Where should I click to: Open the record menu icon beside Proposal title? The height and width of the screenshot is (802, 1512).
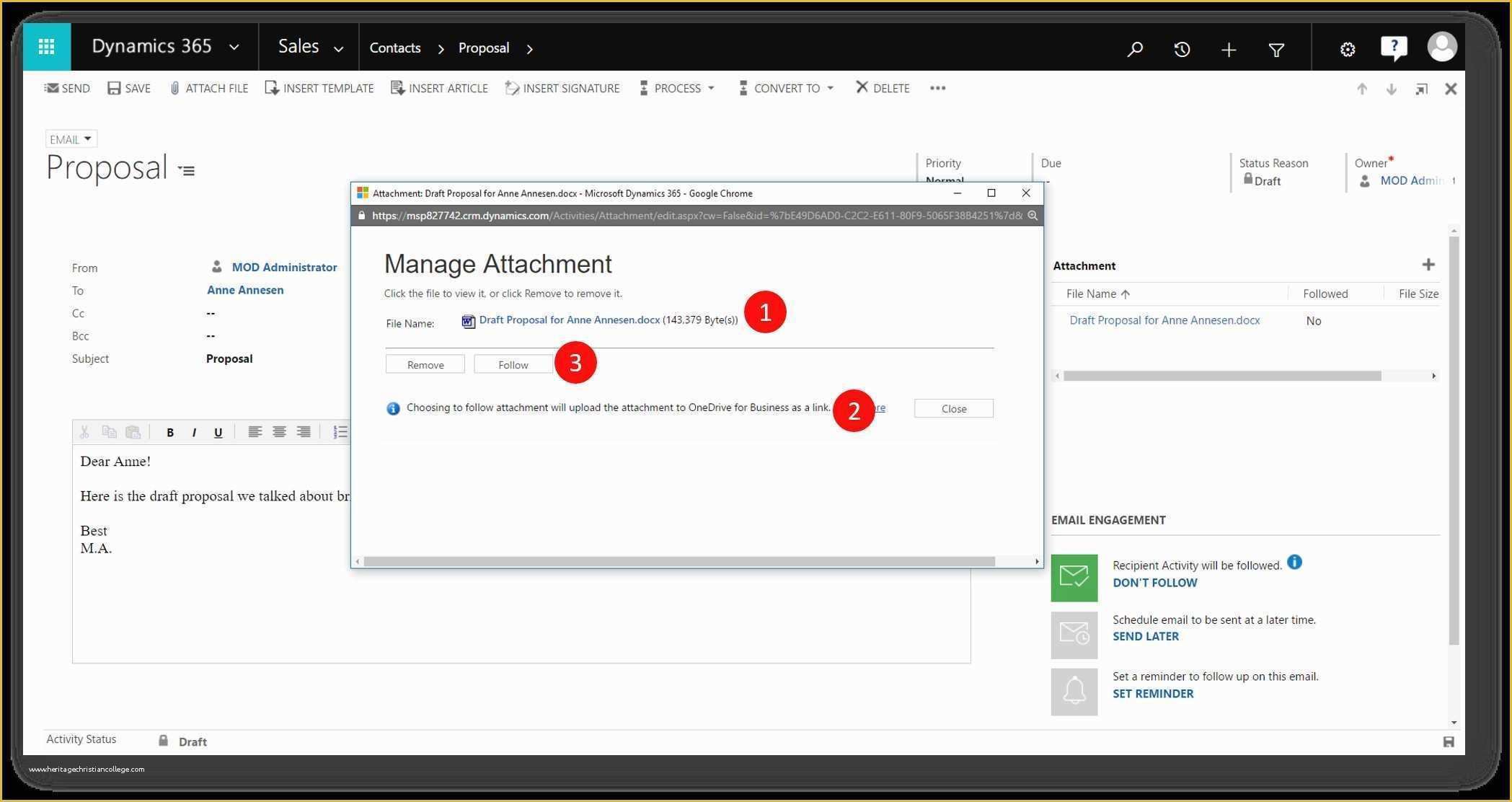click(187, 171)
